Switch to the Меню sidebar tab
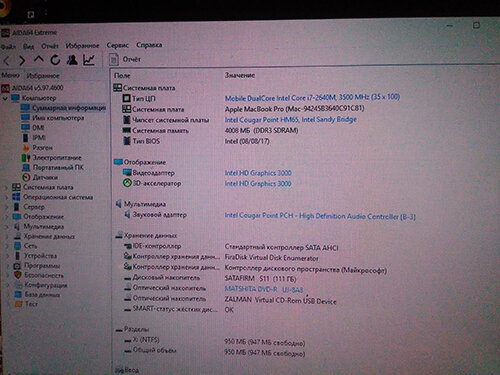500x375 pixels. [10, 75]
